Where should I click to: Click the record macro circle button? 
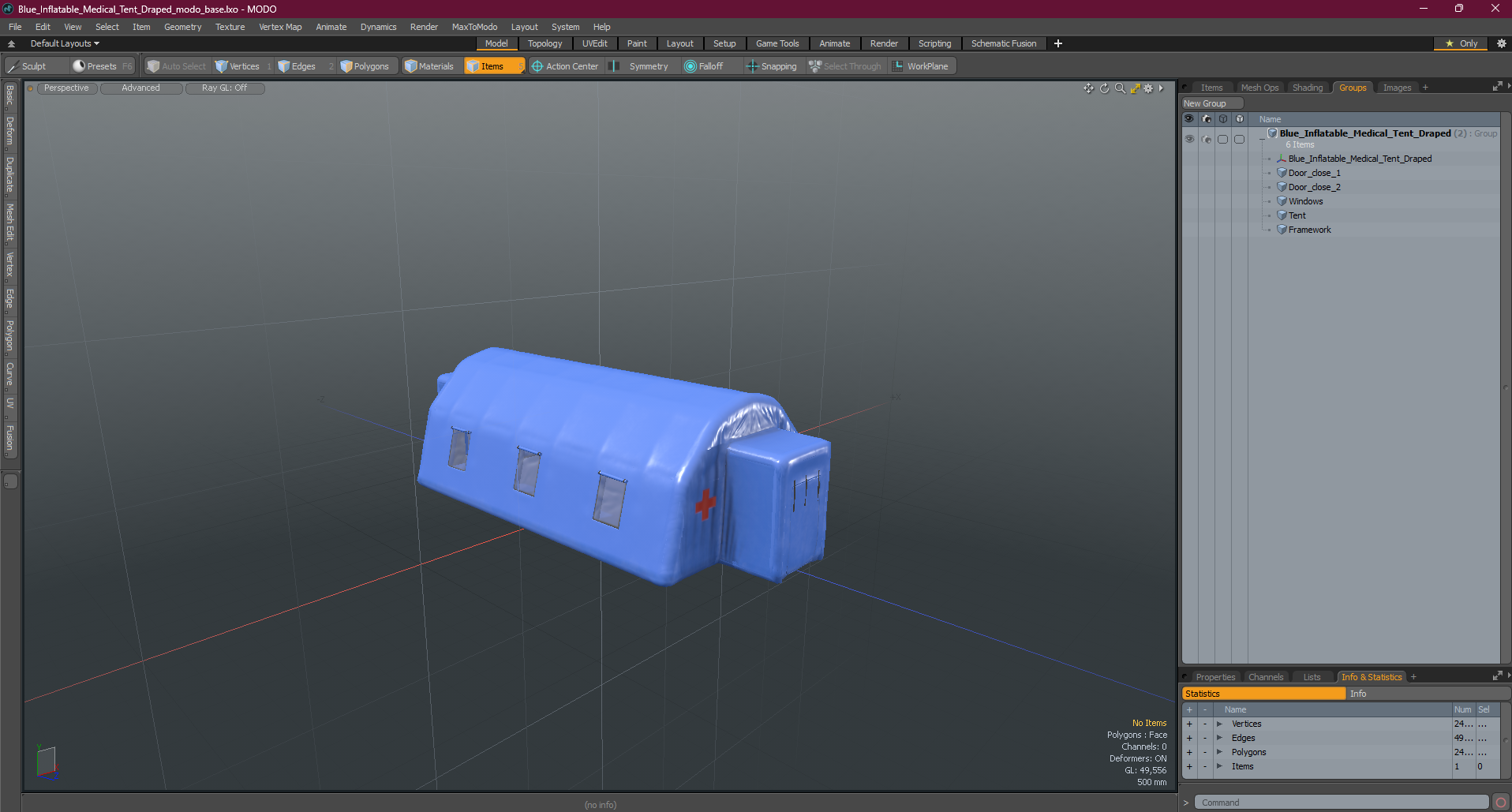coord(1501,803)
